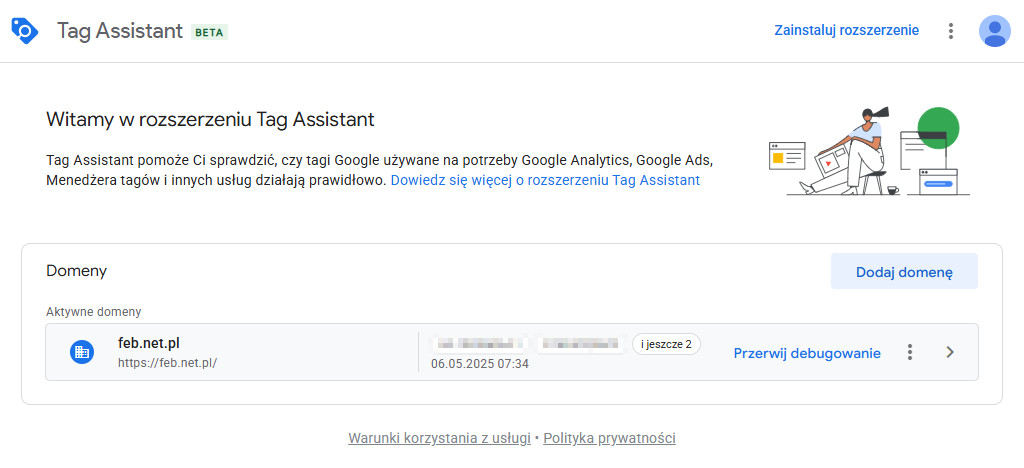Screen dimensions: 1024x468
Task: Click the Tag Assistant title text
Action: point(120,31)
